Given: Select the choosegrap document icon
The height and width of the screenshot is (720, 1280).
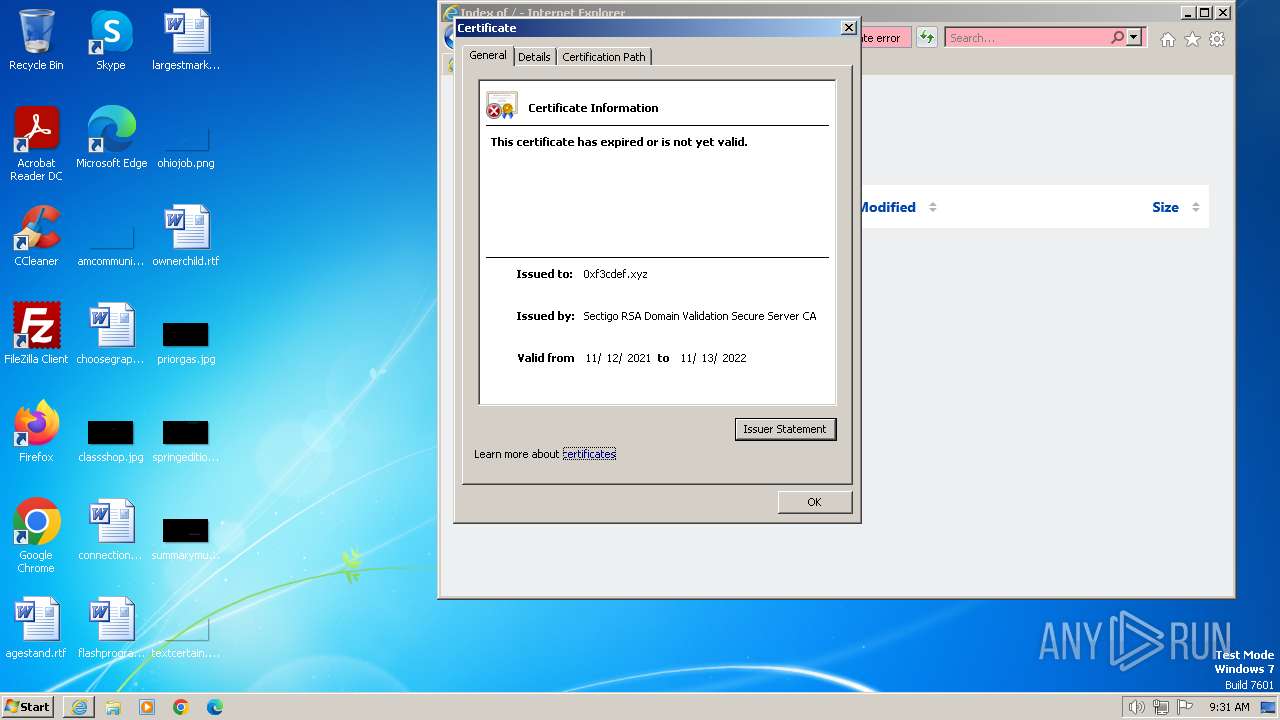Looking at the screenshot, I should tap(110, 334).
